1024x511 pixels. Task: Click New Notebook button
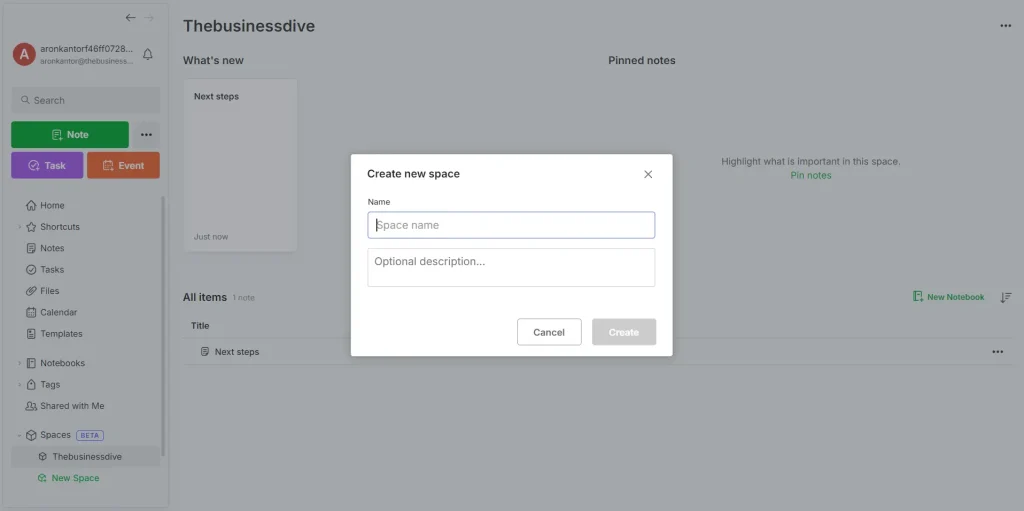click(x=948, y=297)
